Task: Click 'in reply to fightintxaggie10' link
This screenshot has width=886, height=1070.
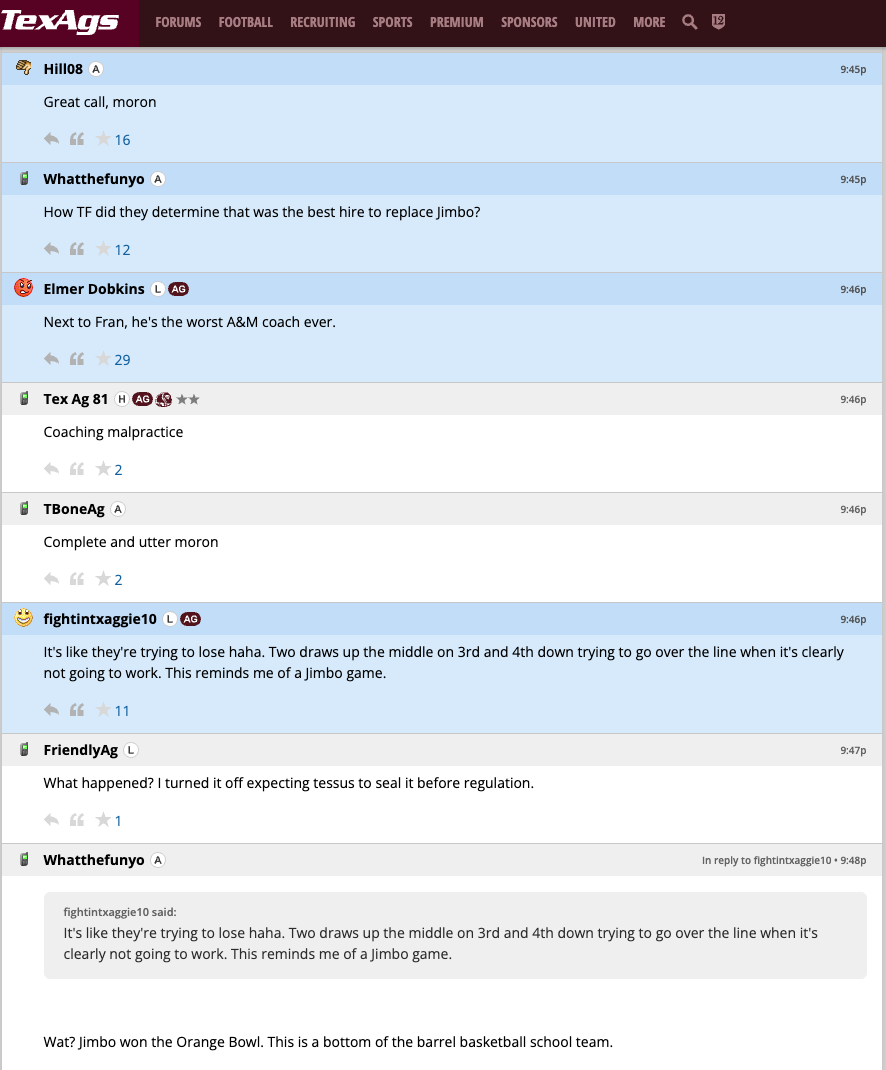Action: (767, 860)
